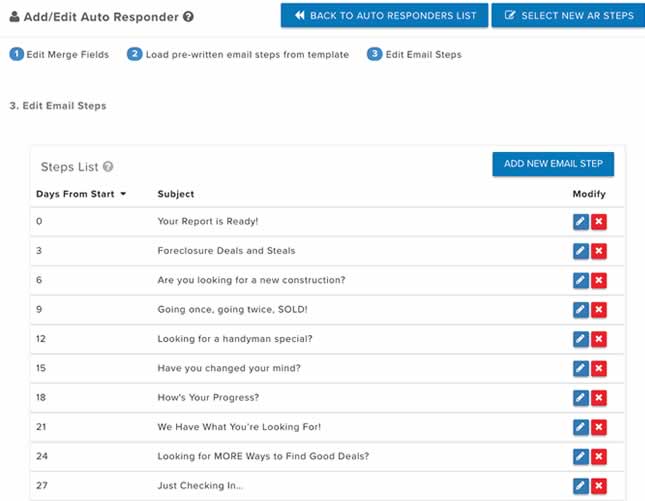
Task: Edit the 'MORE Ways to Find Good Deals' step
Action: [x=580, y=457]
